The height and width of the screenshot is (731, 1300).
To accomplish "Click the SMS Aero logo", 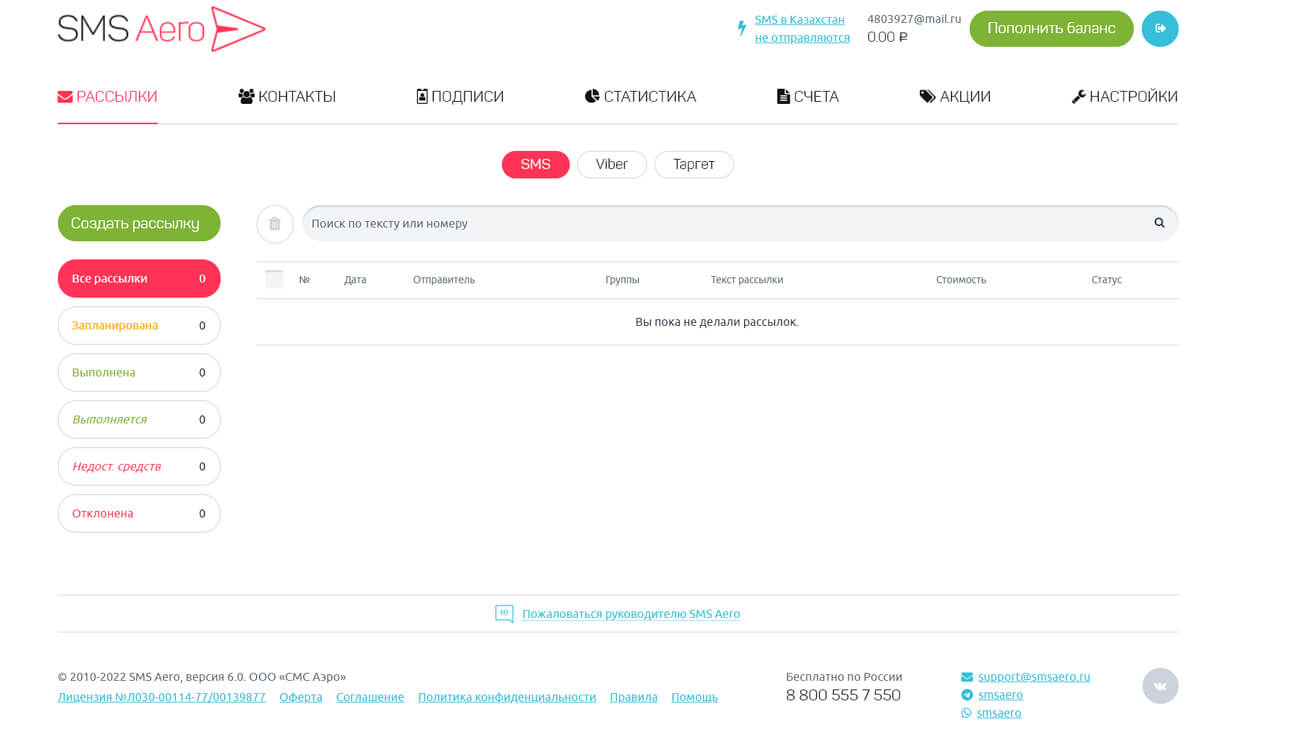I will [161, 29].
